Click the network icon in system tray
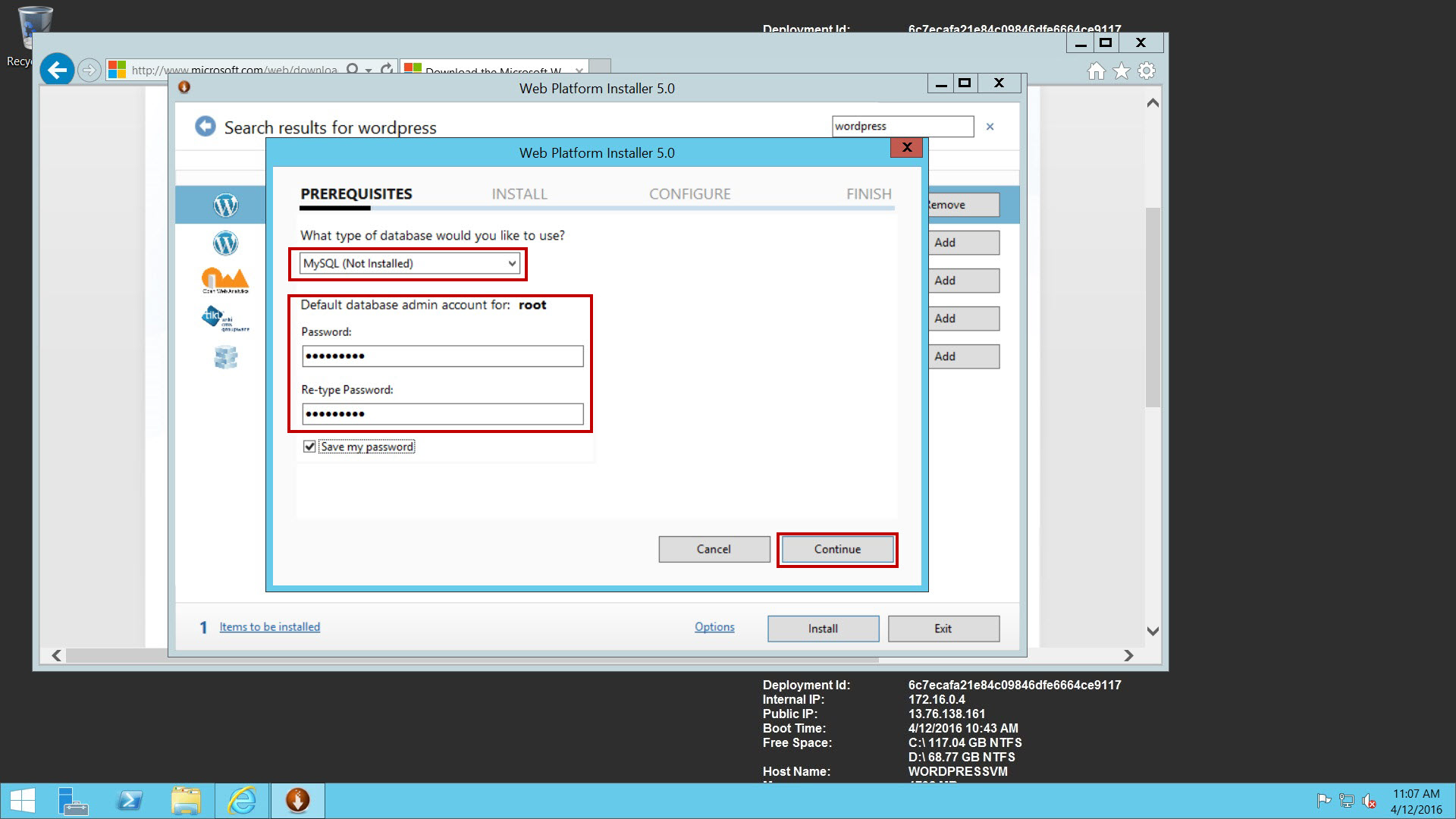Screen dimensions: 1456x819 (1347, 801)
